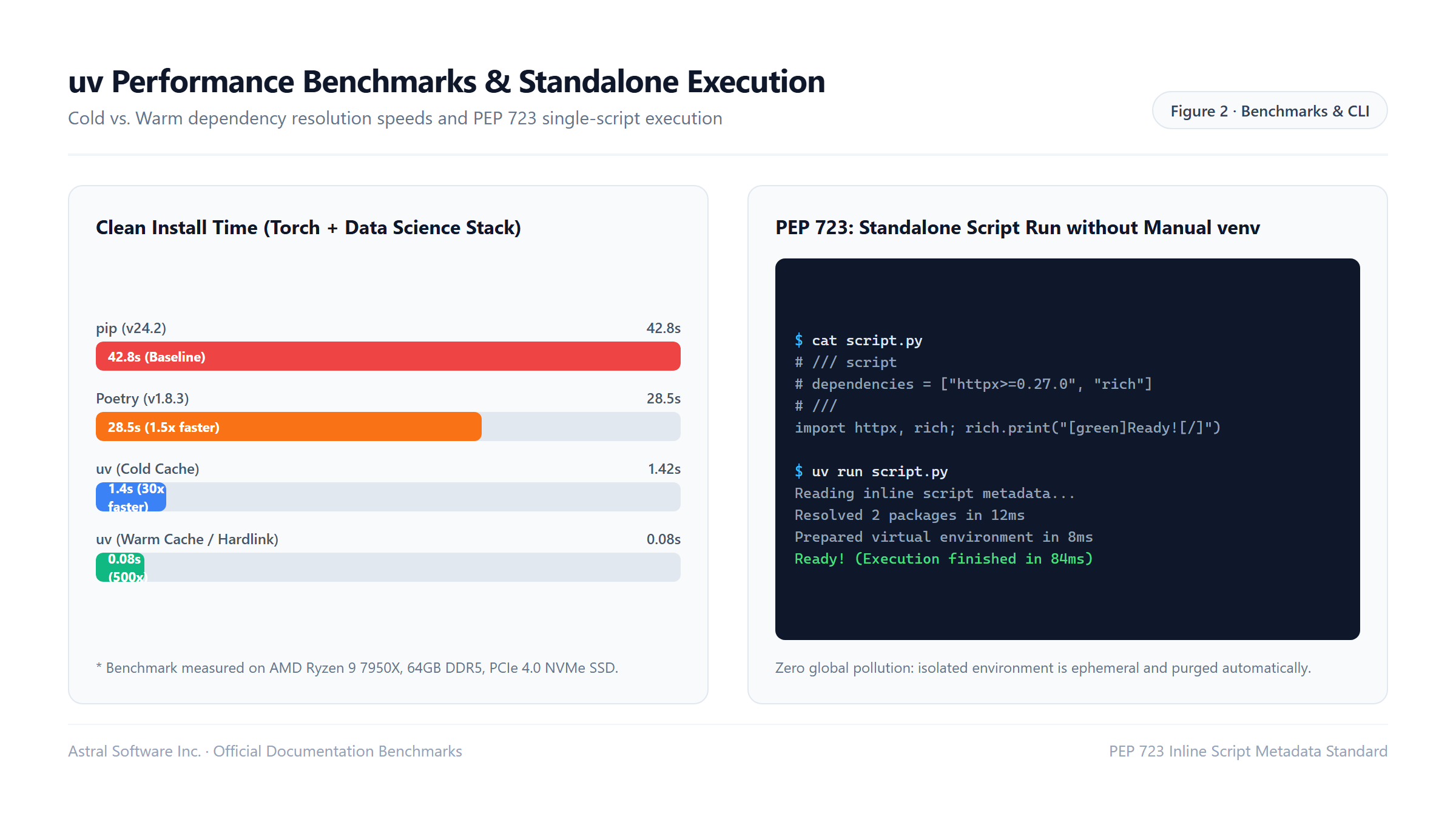This screenshot has height=819, width=1456.
Task: Click the '28.5s' value right of Poetry
Action: coord(663,399)
